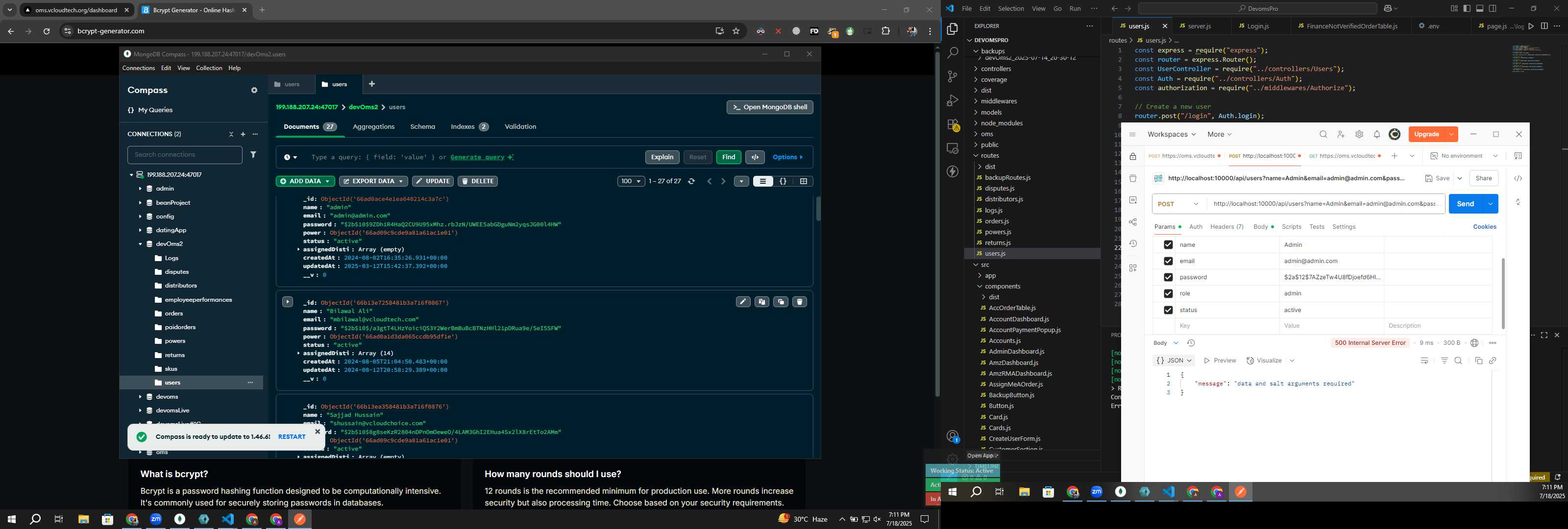This screenshot has width=1568, height=529.
Task: Reload the bcrypt-generator page
Action: tap(46, 31)
